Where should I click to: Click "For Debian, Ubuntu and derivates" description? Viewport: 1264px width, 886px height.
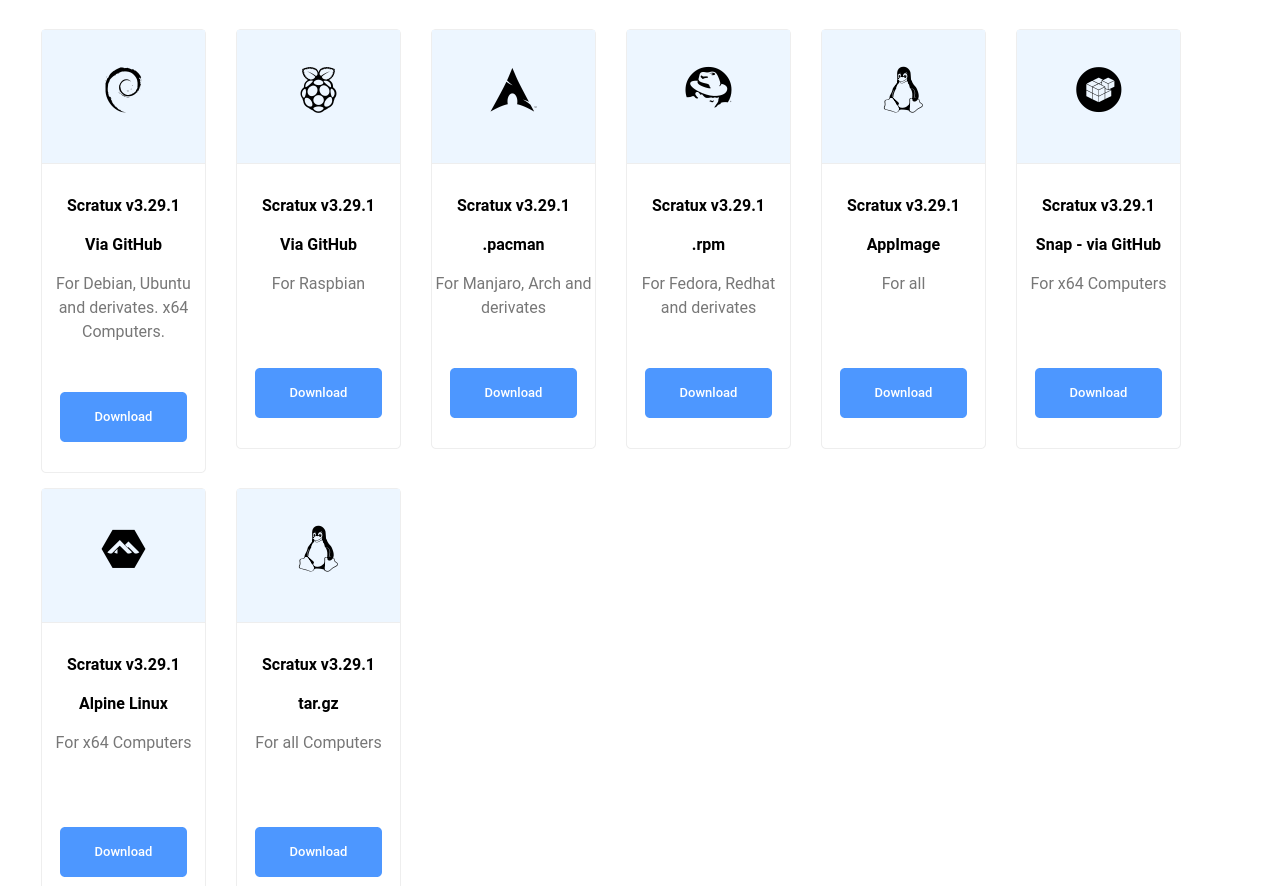pyautogui.click(x=123, y=307)
